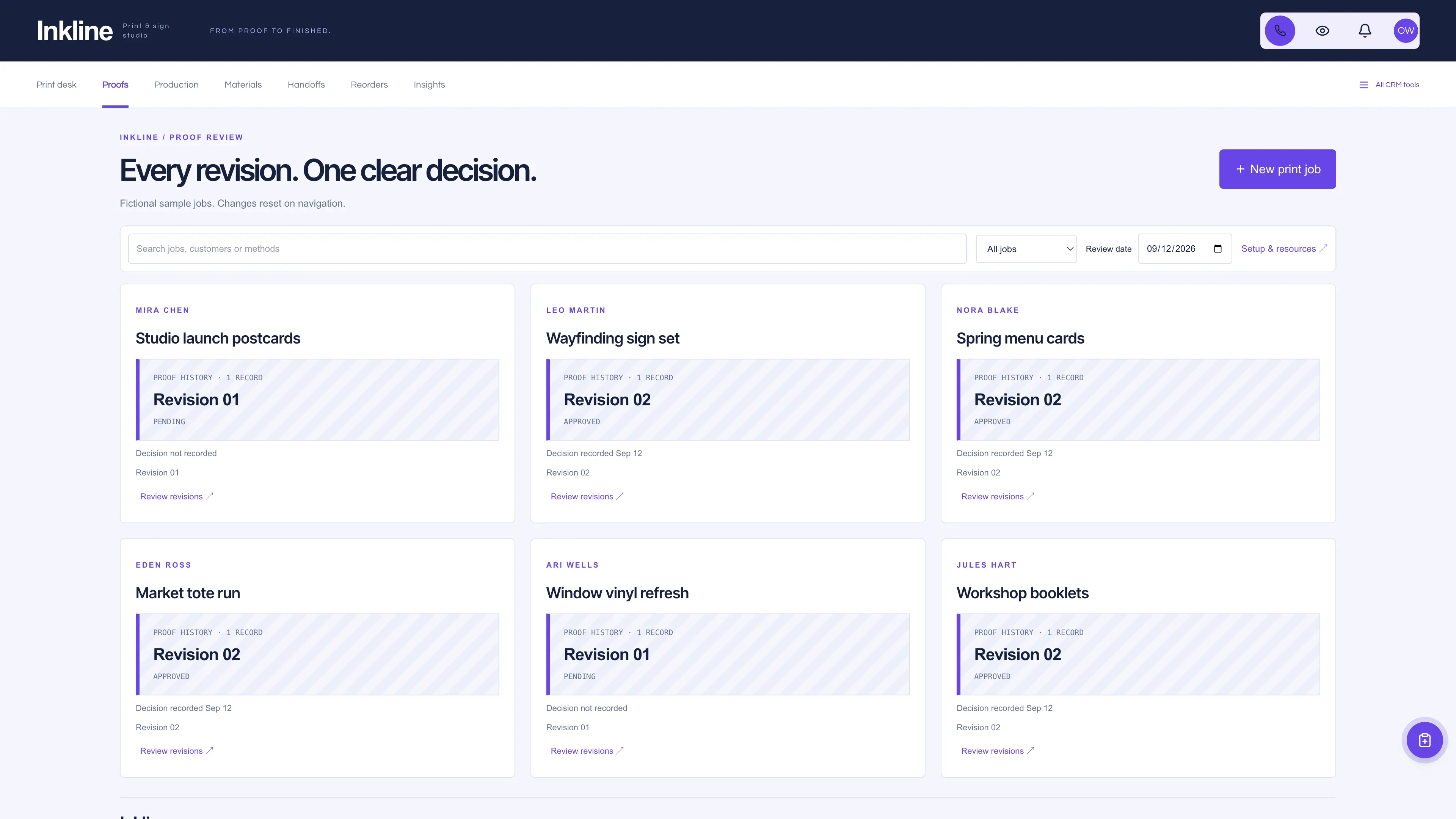The height and width of the screenshot is (819, 1456).
Task: Open calendar picker icon in Review date field
Action: tap(1218, 249)
